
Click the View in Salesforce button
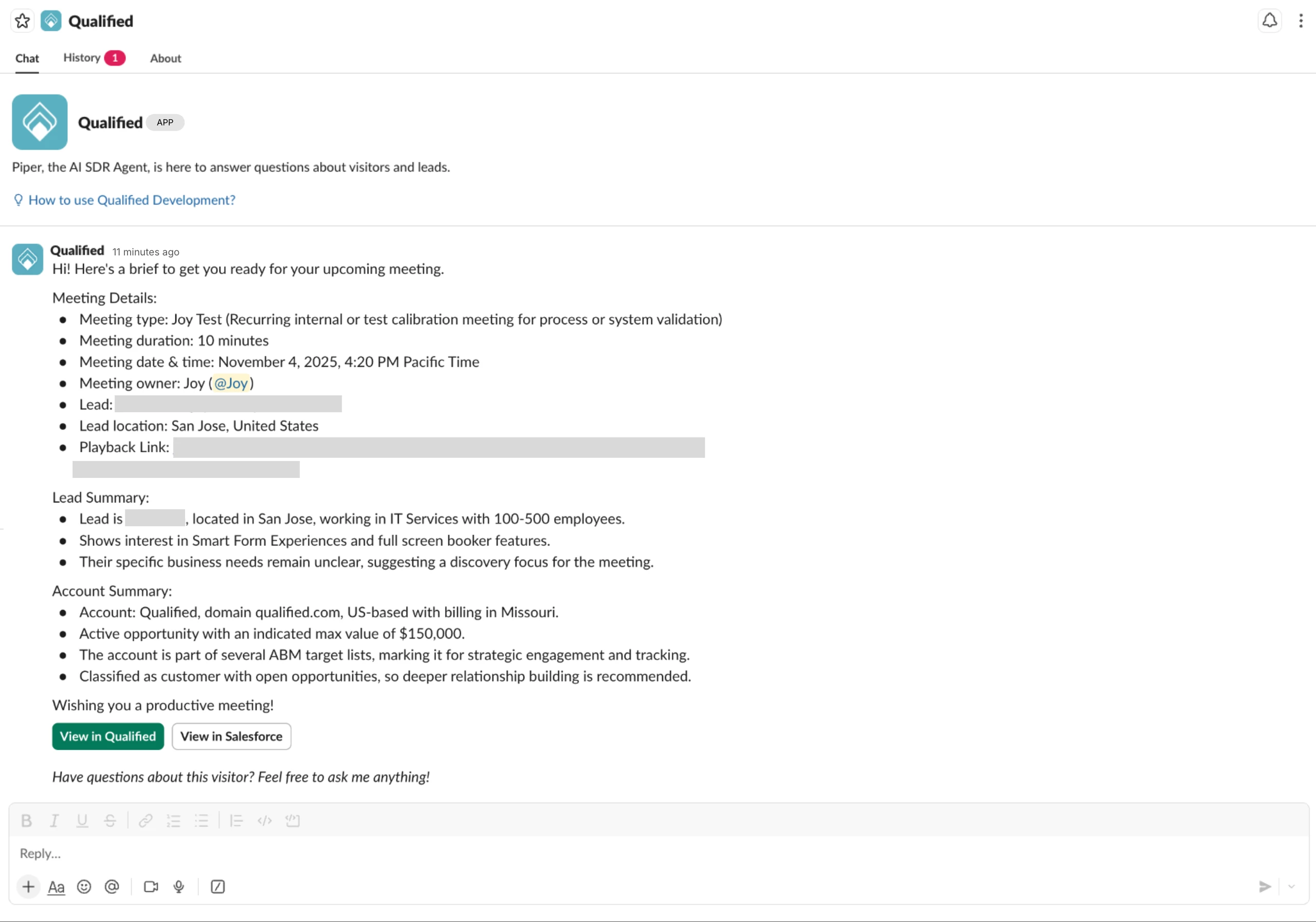231,736
